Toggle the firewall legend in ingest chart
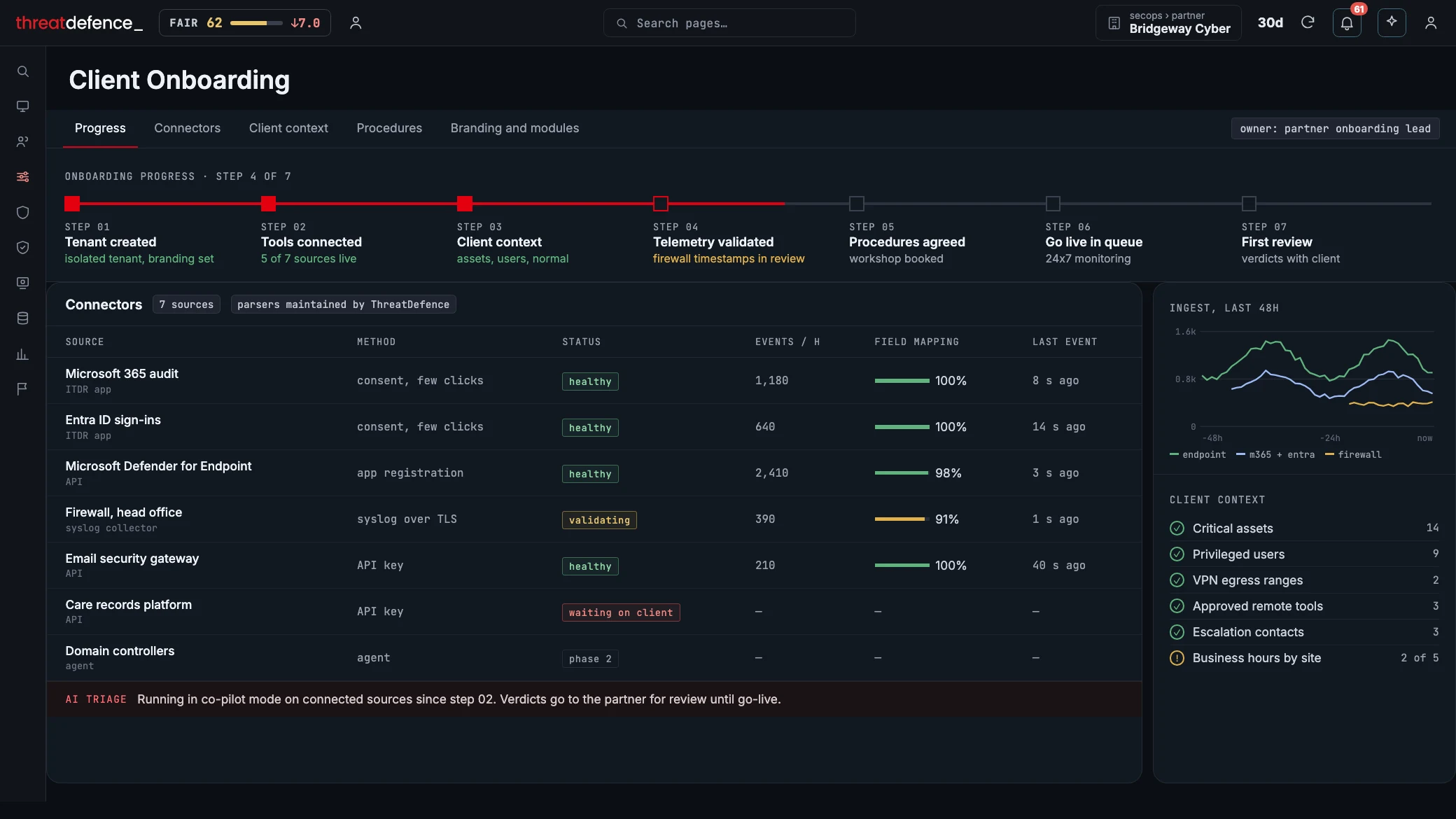The width and height of the screenshot is (1456, 819). pos(1353,454)
